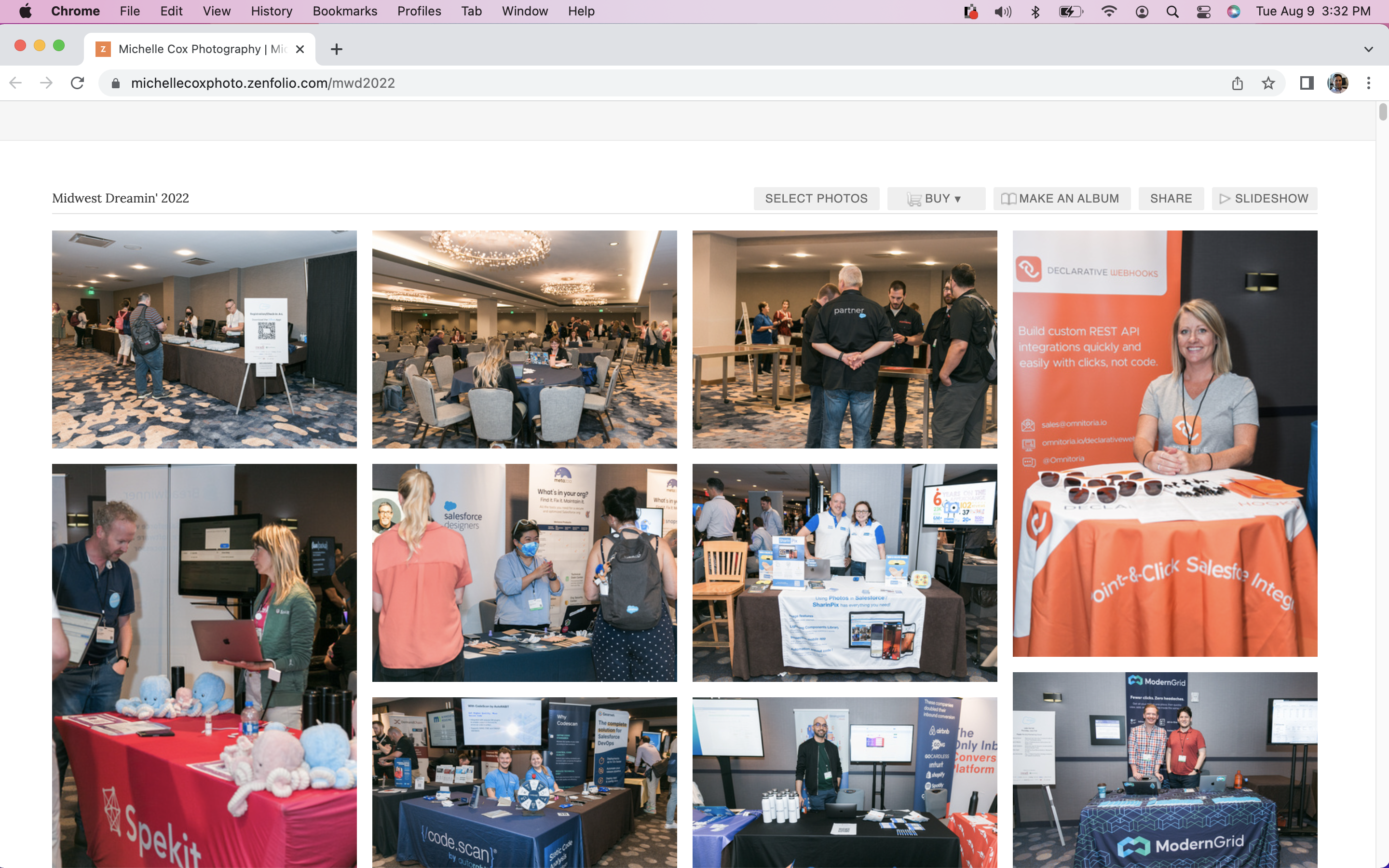Select the Michelle Cox Photography tab
This screenshot has height=868, width=1389.
click(x=199, y=49)
